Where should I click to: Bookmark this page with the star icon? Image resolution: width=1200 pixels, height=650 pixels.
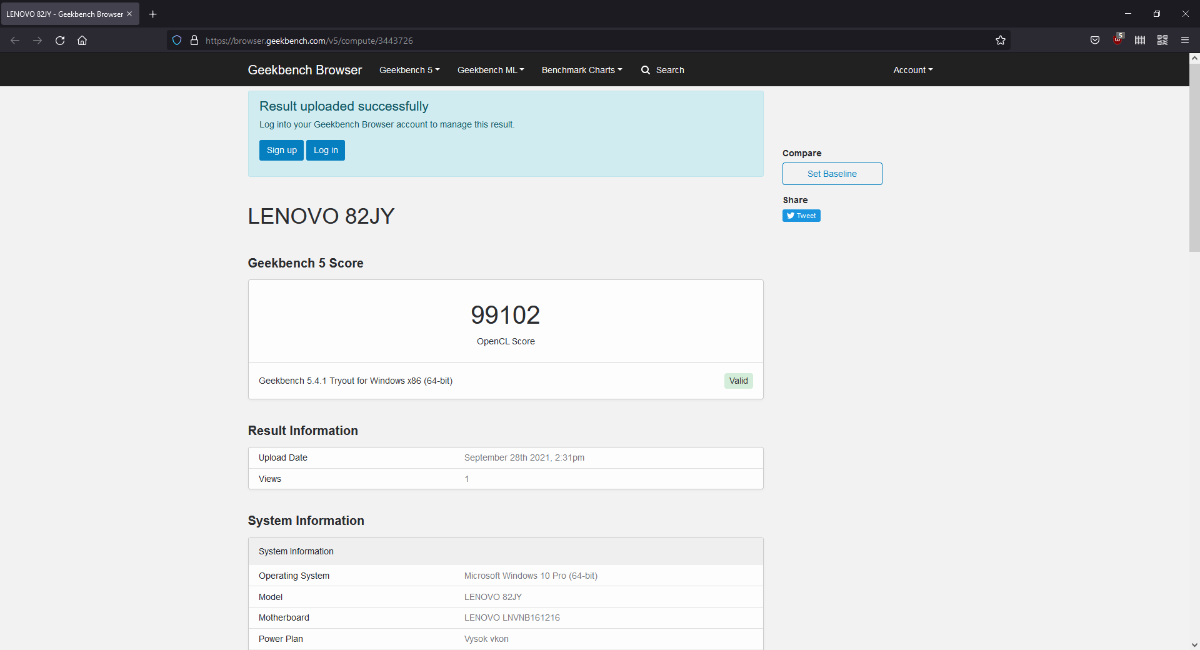click(1000, 40)
